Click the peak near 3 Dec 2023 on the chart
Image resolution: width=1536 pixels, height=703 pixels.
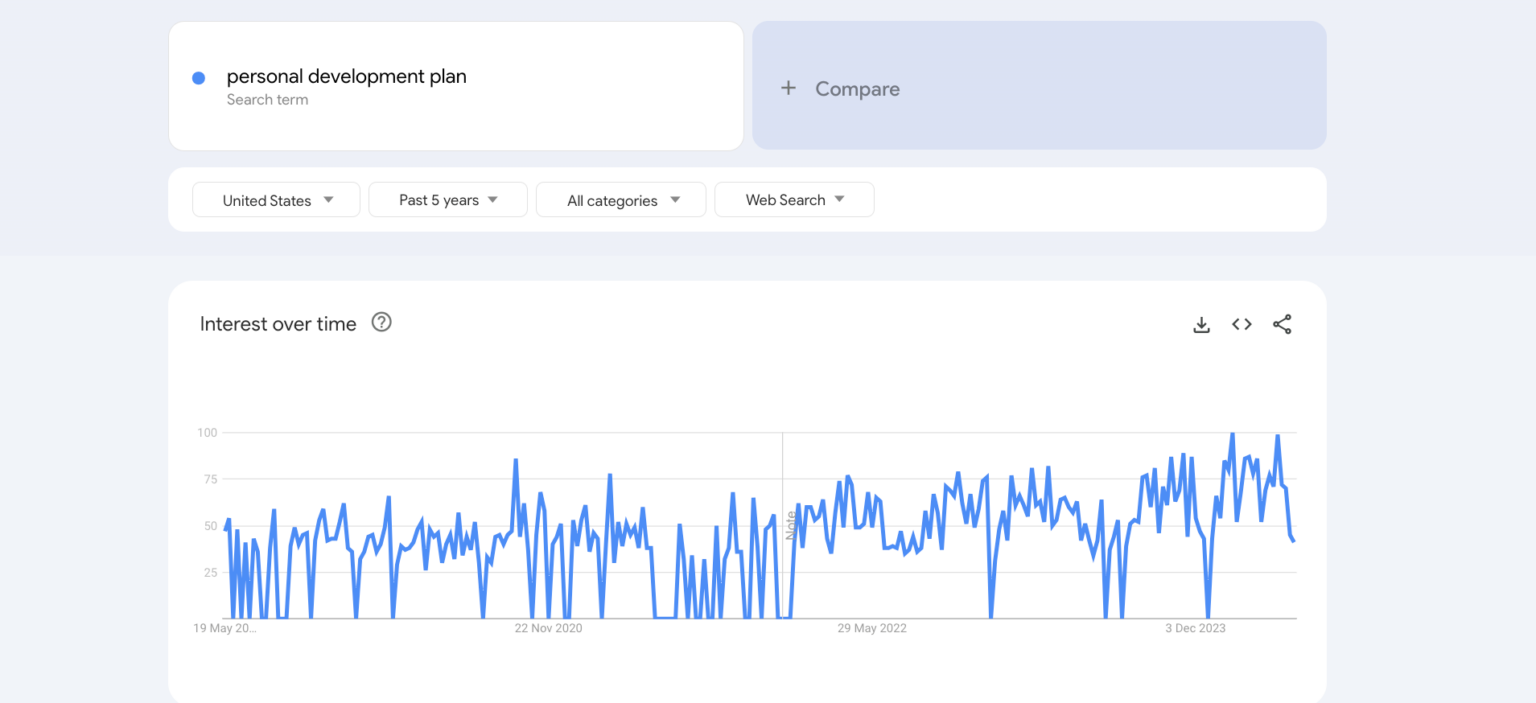(x=1232, y=435)
